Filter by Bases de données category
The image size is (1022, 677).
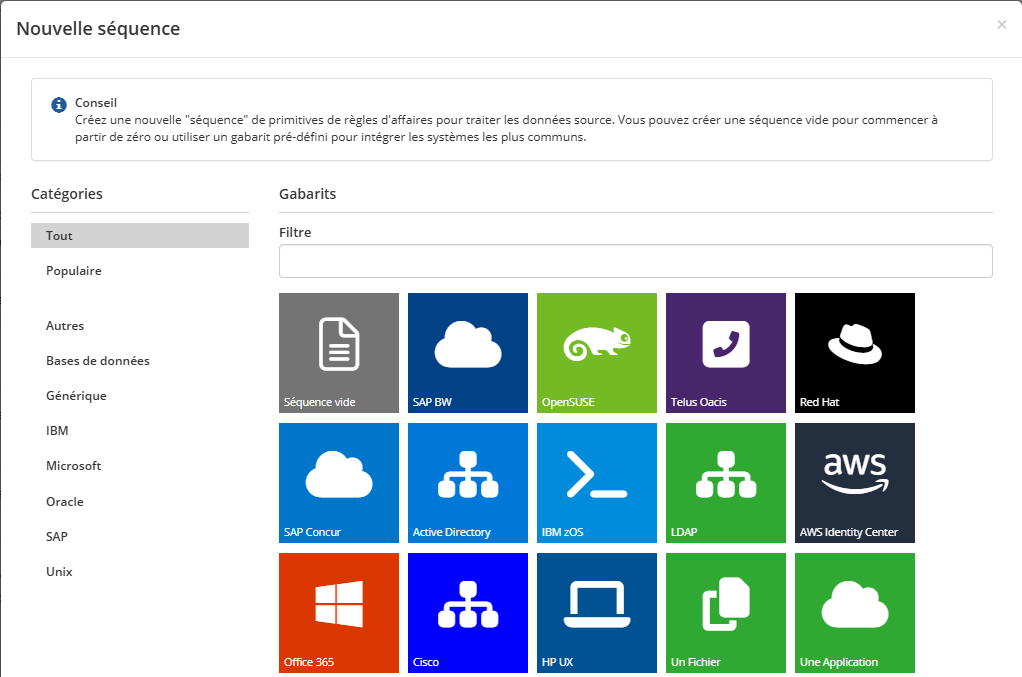[98, 361]
